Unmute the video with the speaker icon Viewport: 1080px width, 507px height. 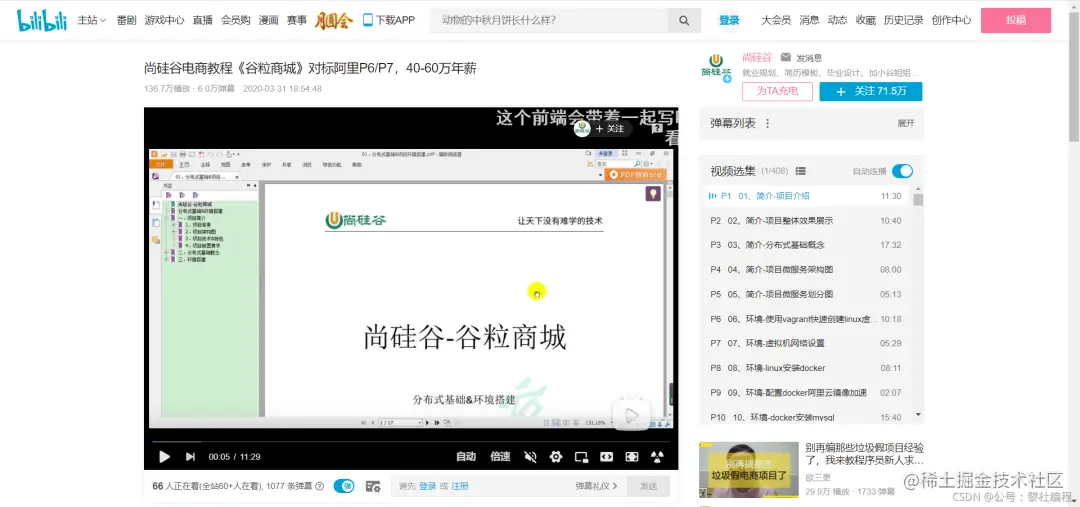[530, 456]
